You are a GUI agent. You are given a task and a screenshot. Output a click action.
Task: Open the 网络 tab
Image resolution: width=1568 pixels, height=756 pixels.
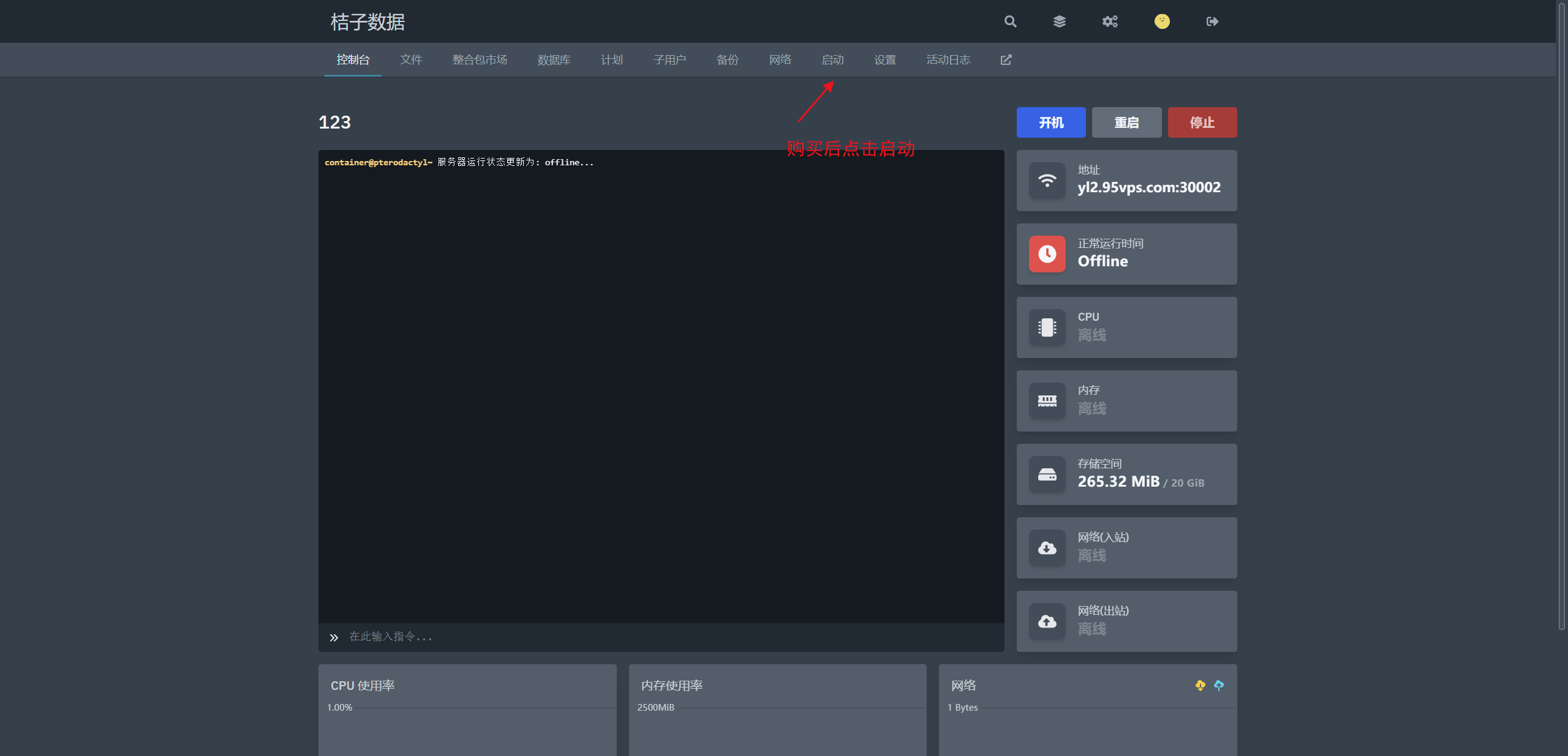[x=780, y=59]
